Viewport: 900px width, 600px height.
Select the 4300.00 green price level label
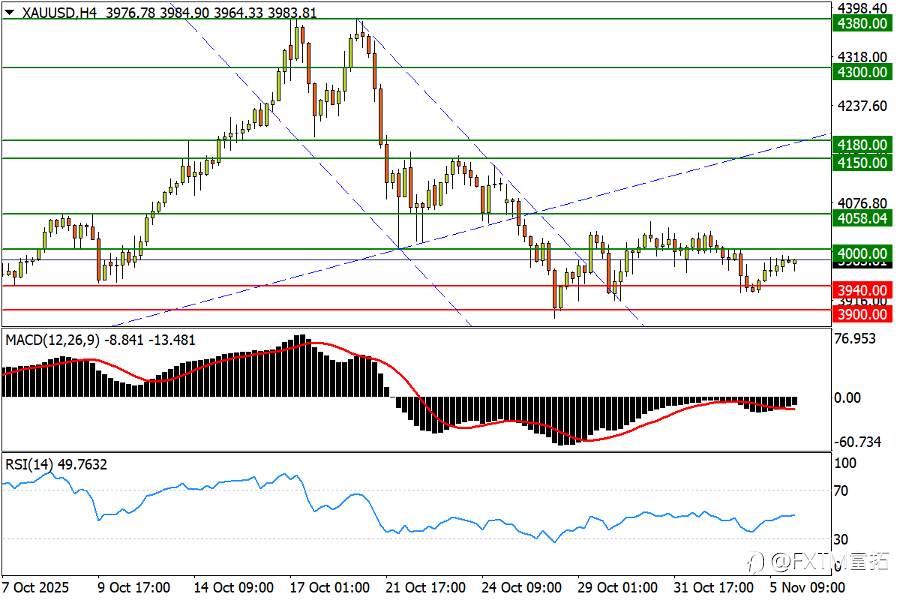tap(862, 72)
